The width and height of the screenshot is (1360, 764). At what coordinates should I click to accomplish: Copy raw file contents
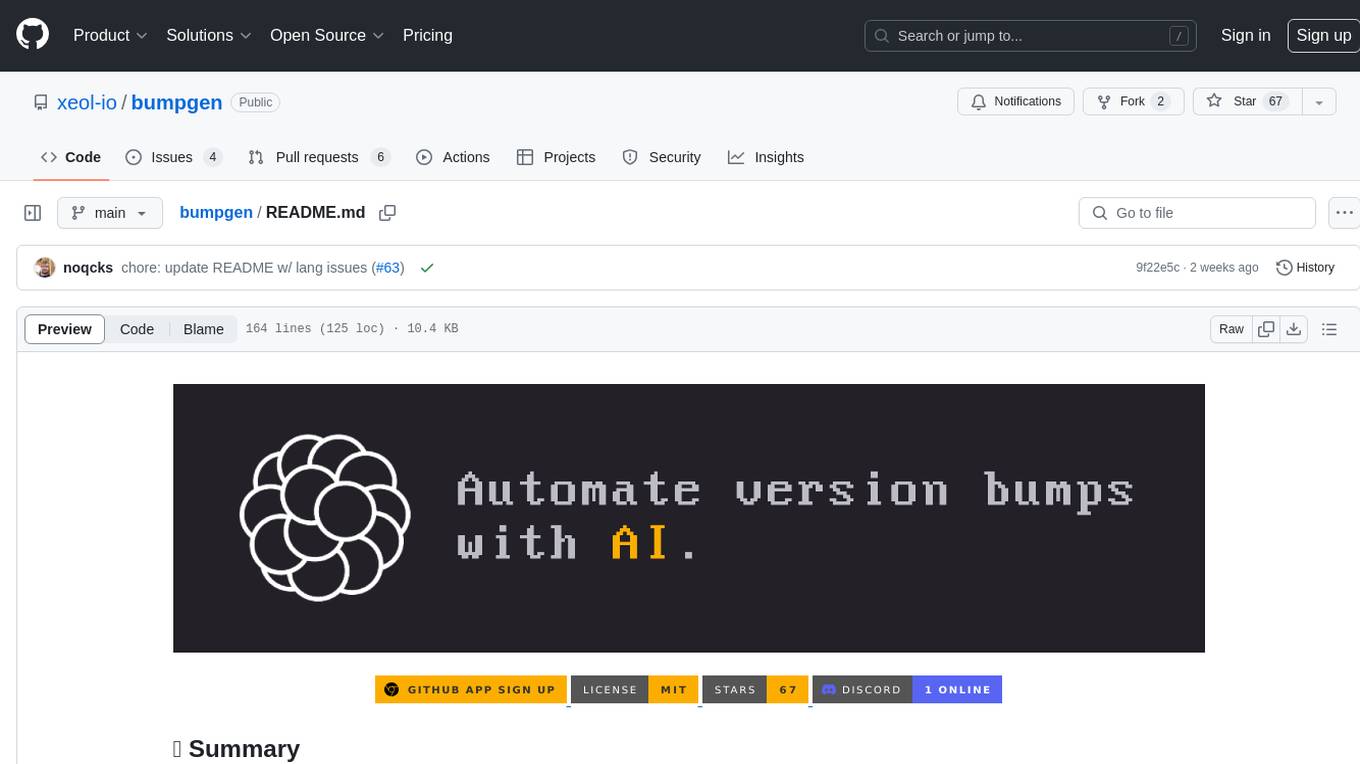coord(1266,329)
